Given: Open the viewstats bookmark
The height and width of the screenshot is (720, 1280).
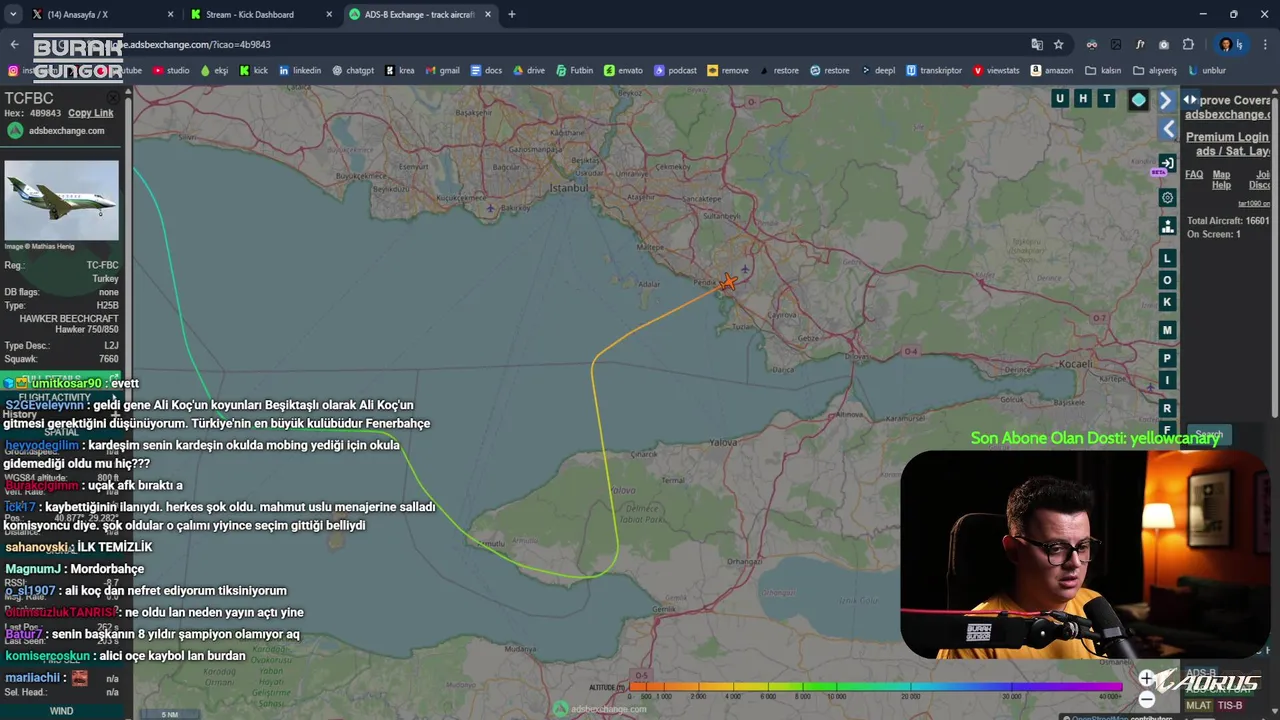Looking at the screenshot, I should pyautogui.click(x=996, y=70).
